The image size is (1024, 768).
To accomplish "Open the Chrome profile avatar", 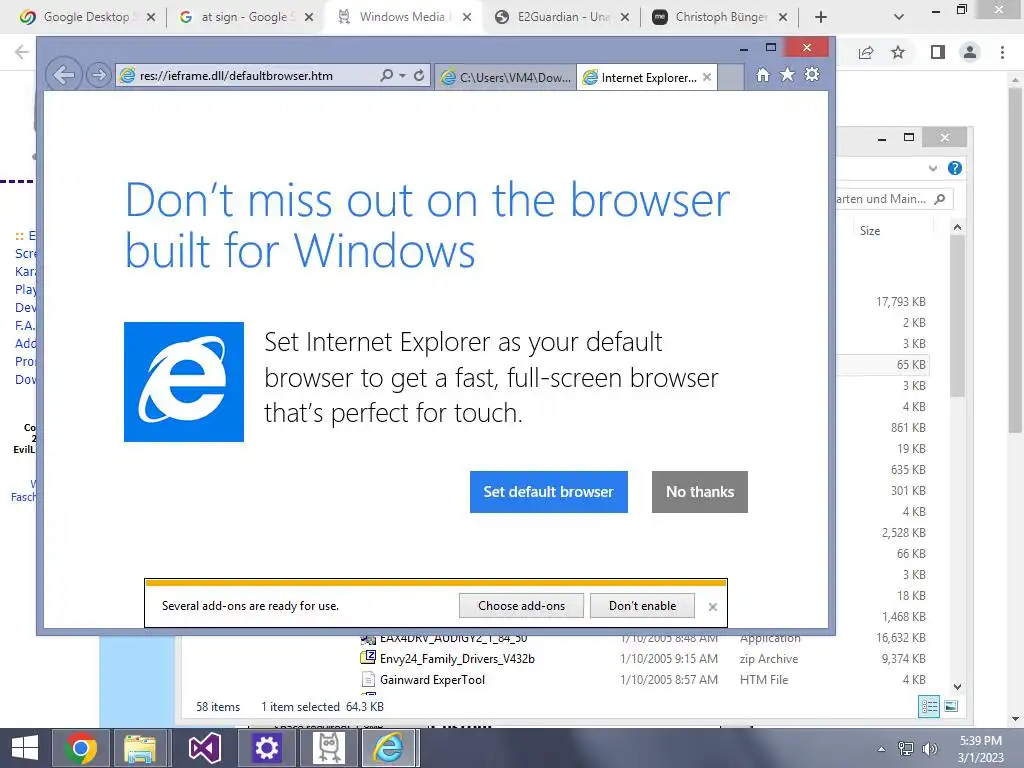I will [x=970, y=52].
